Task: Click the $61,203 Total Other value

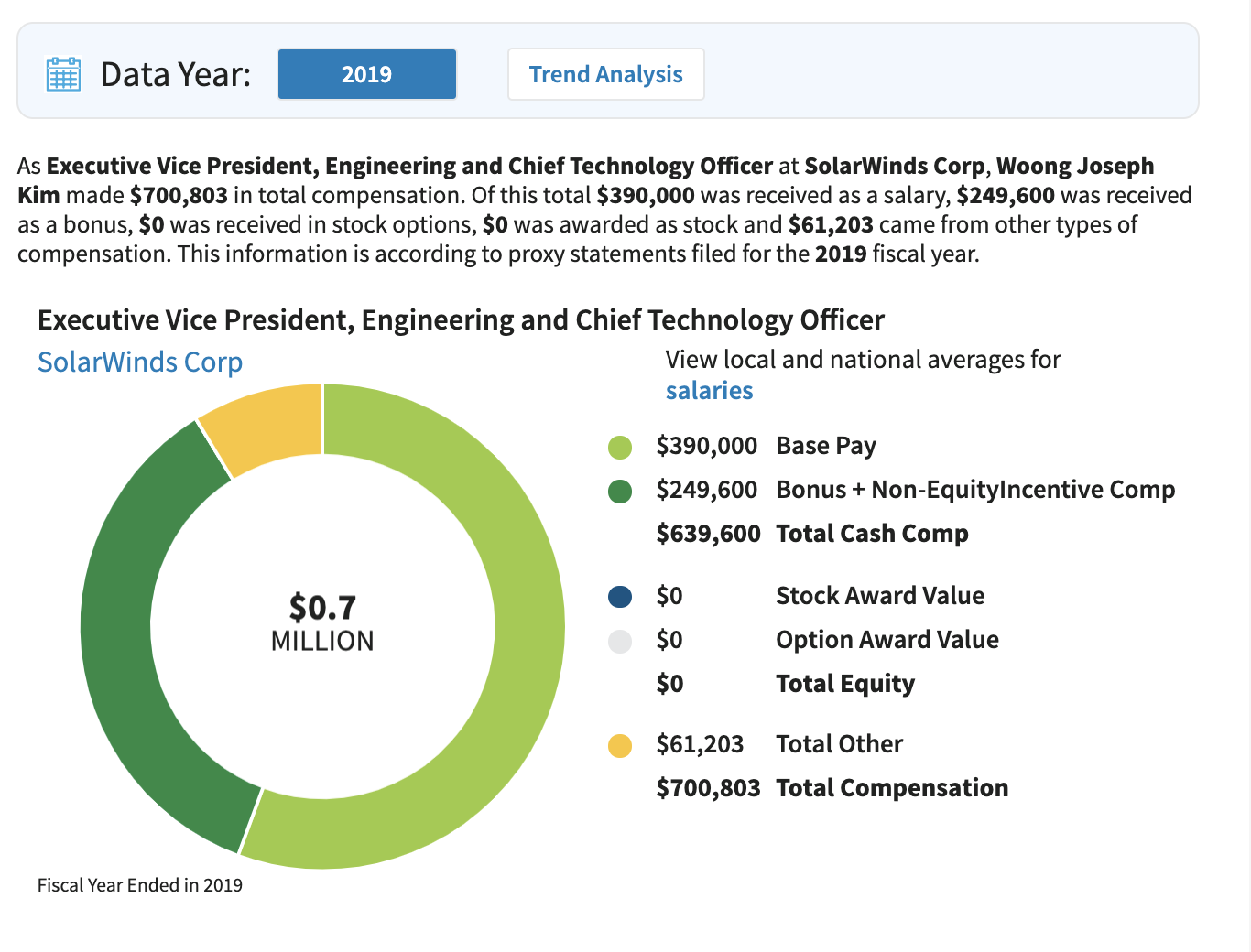Action: [700, 744]
